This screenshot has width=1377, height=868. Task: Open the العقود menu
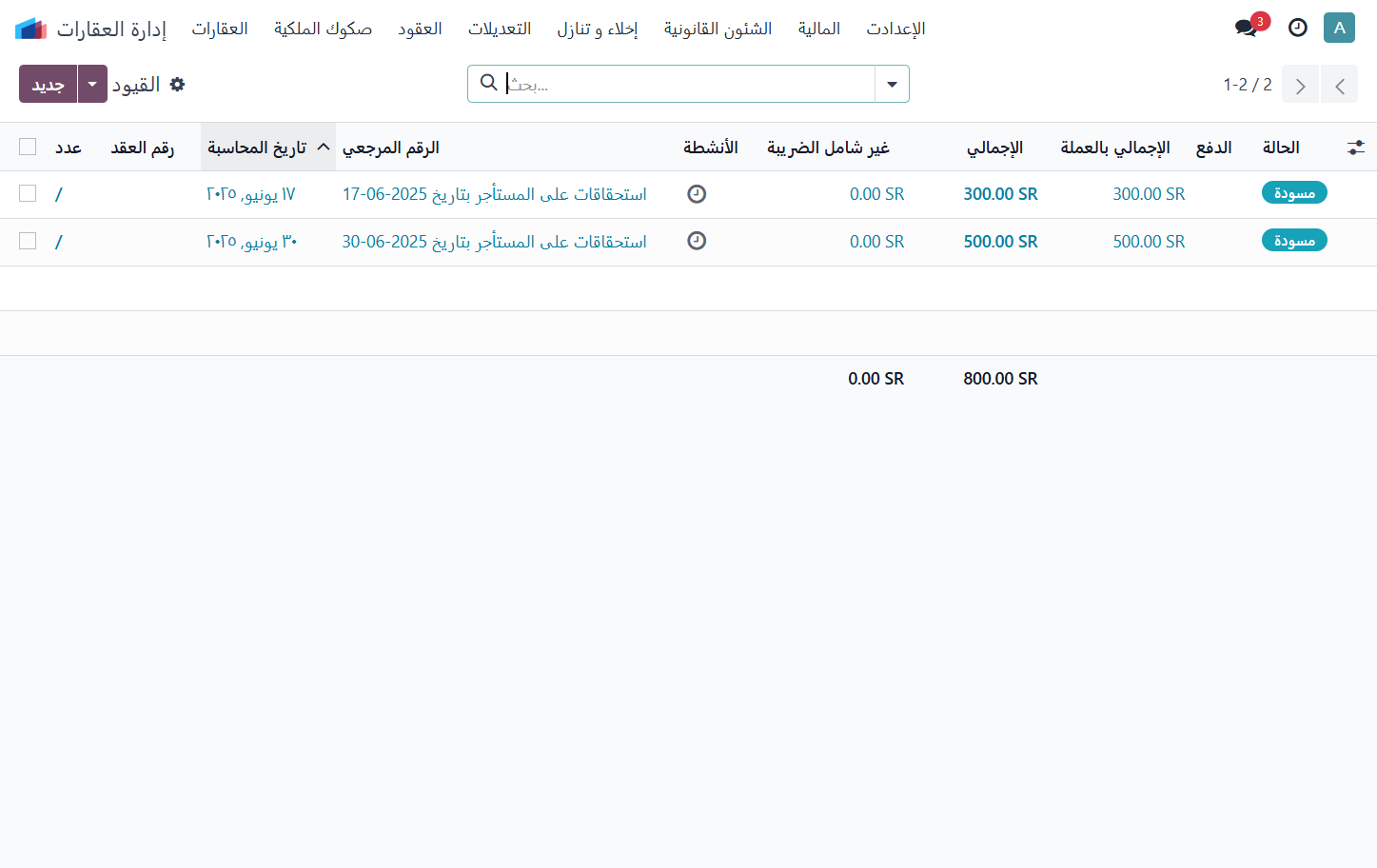[x=420, y=29]
